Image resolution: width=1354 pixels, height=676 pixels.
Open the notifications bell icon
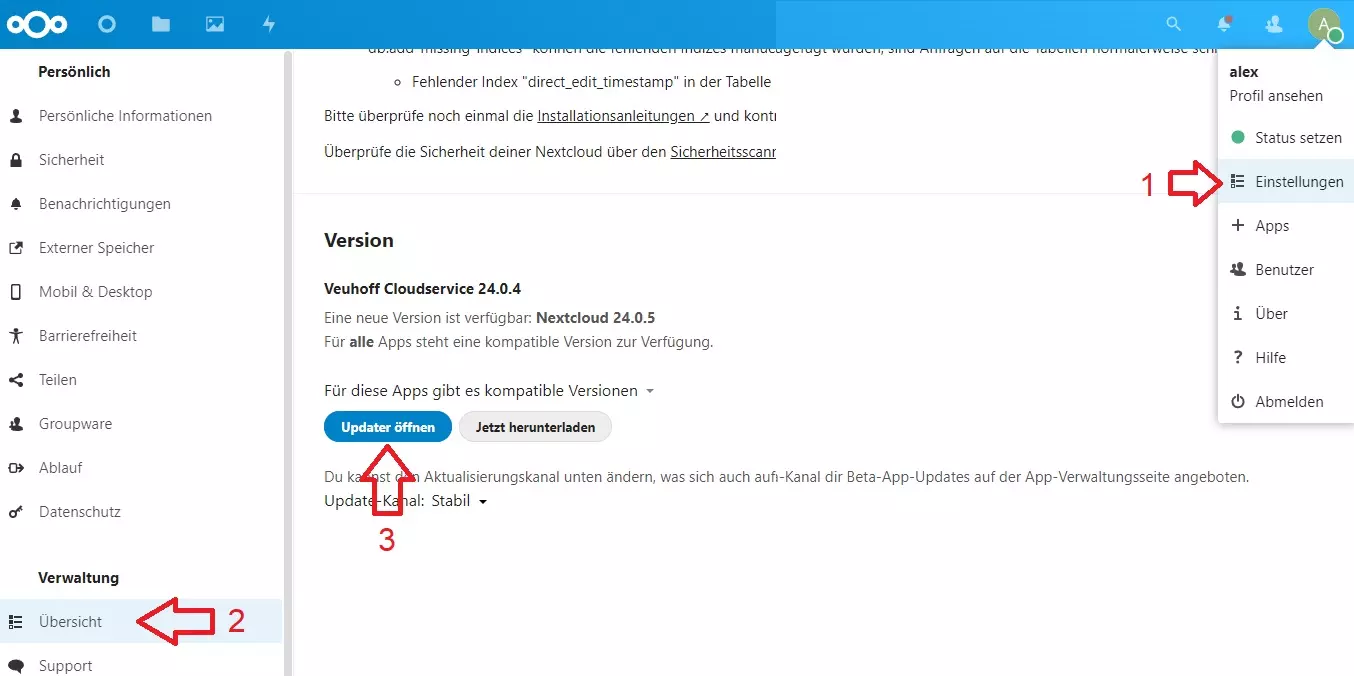tap(1224, 24)
